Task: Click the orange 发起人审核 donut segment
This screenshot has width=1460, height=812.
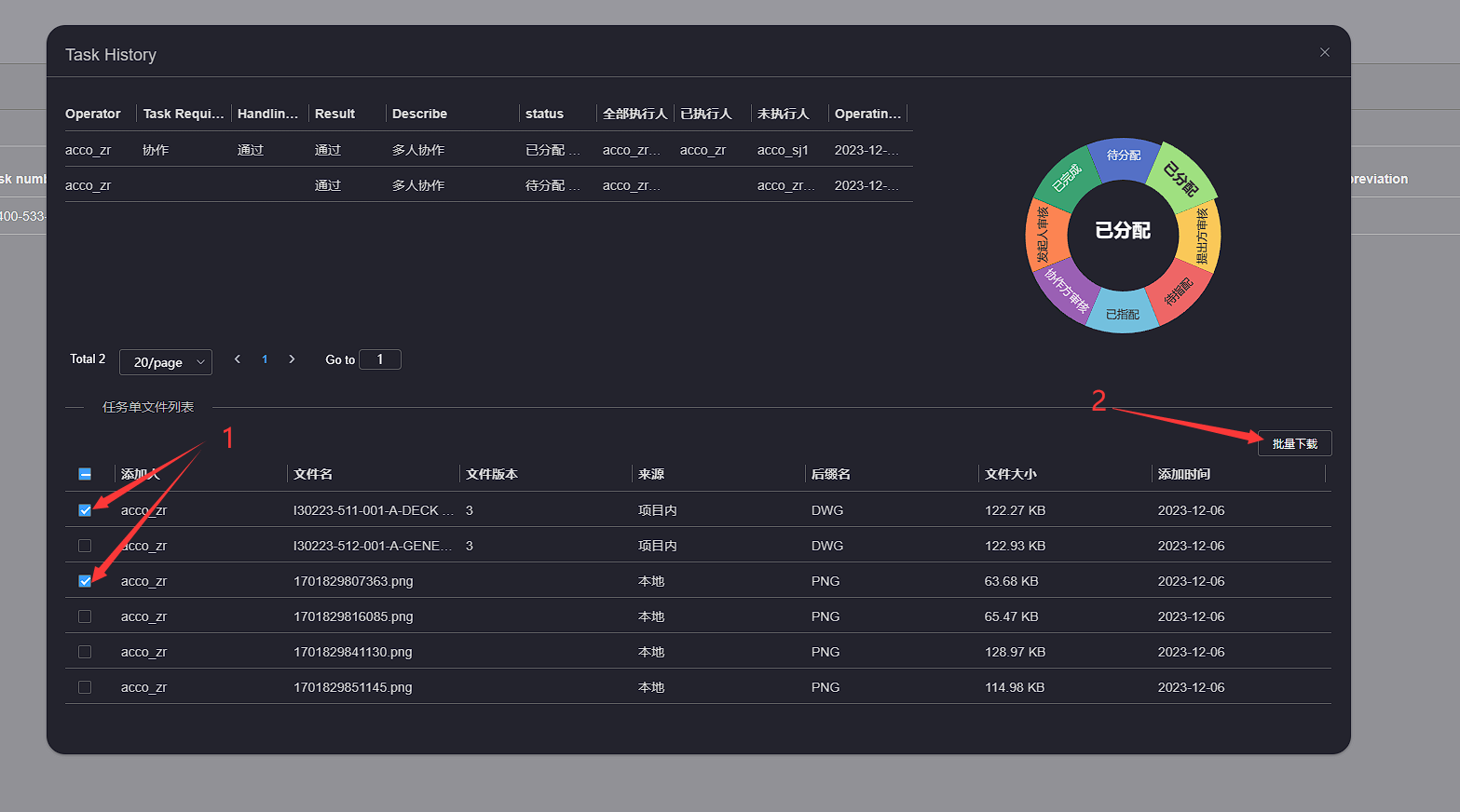Action: [x=1044, y=235]
